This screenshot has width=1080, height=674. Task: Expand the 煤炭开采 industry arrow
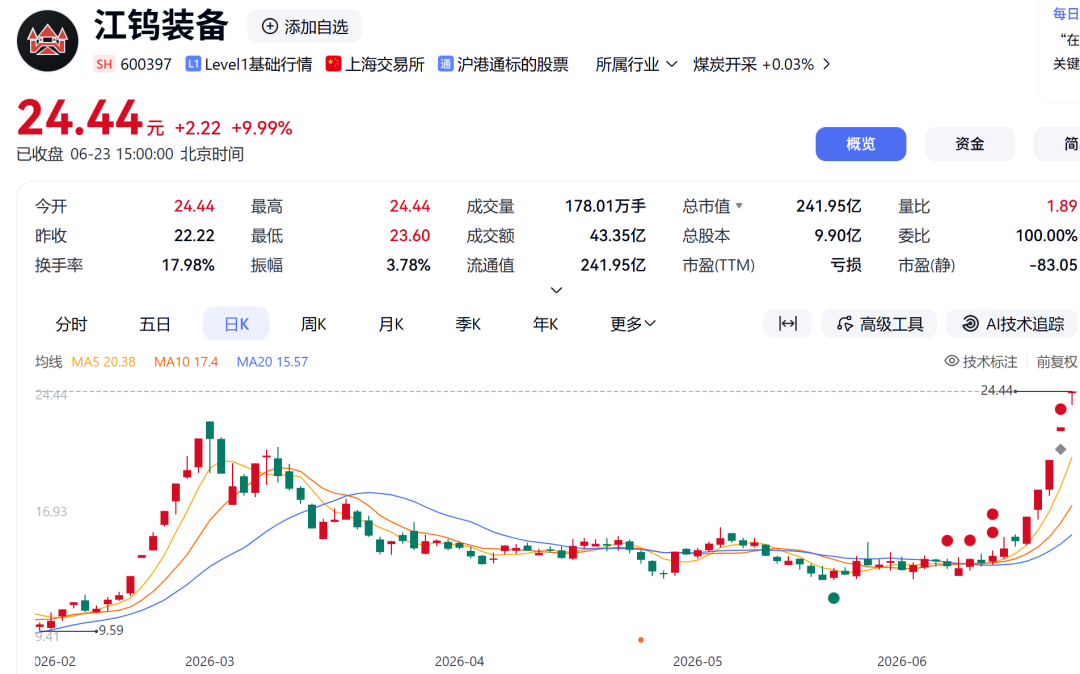827,64
